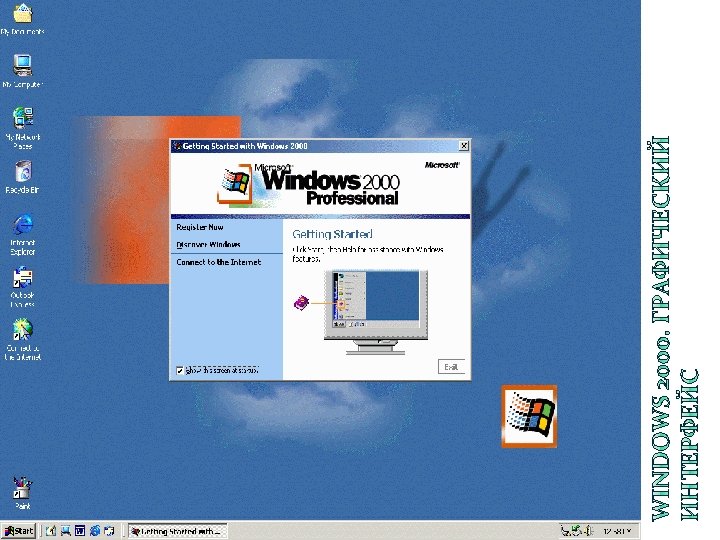The height and width of the screenshot is (540, 720).
Task: Launch Paint from the desktop shortcut
Action: pos(22,493)
